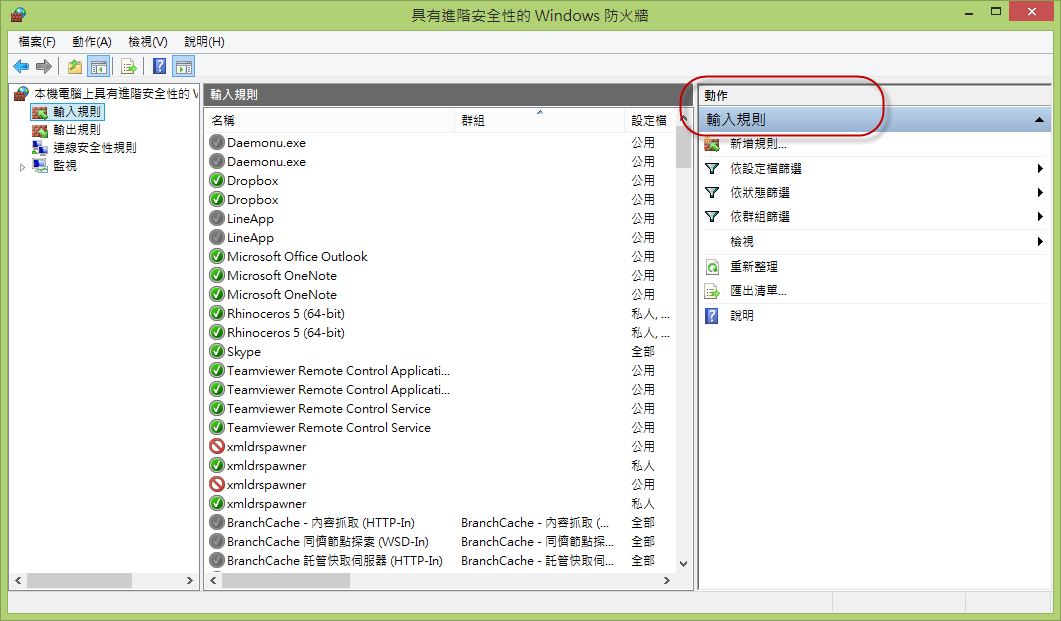Open the 檔案(F) menu

[x=37, y=42]
